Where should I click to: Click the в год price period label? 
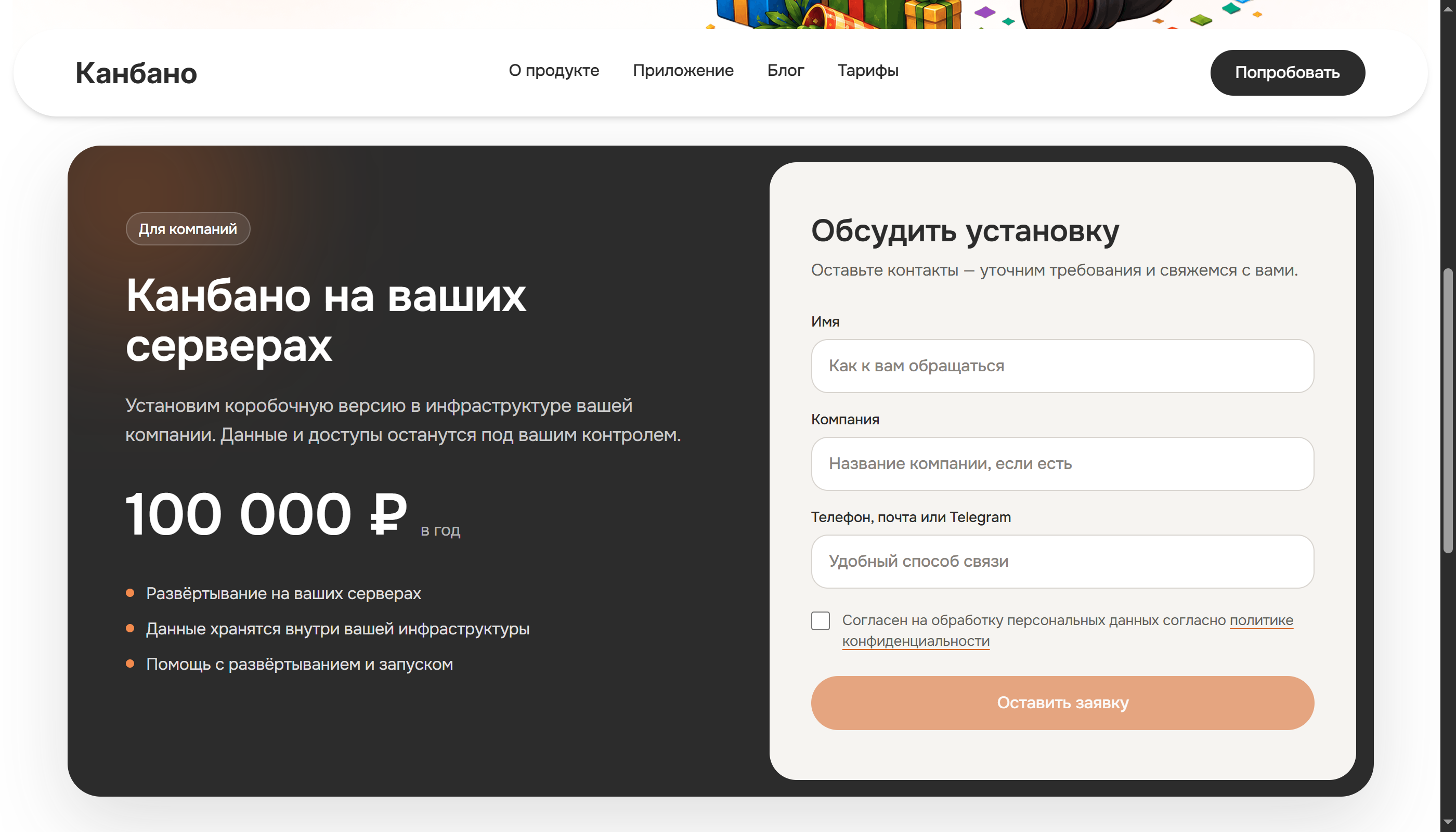pos(440,530)
